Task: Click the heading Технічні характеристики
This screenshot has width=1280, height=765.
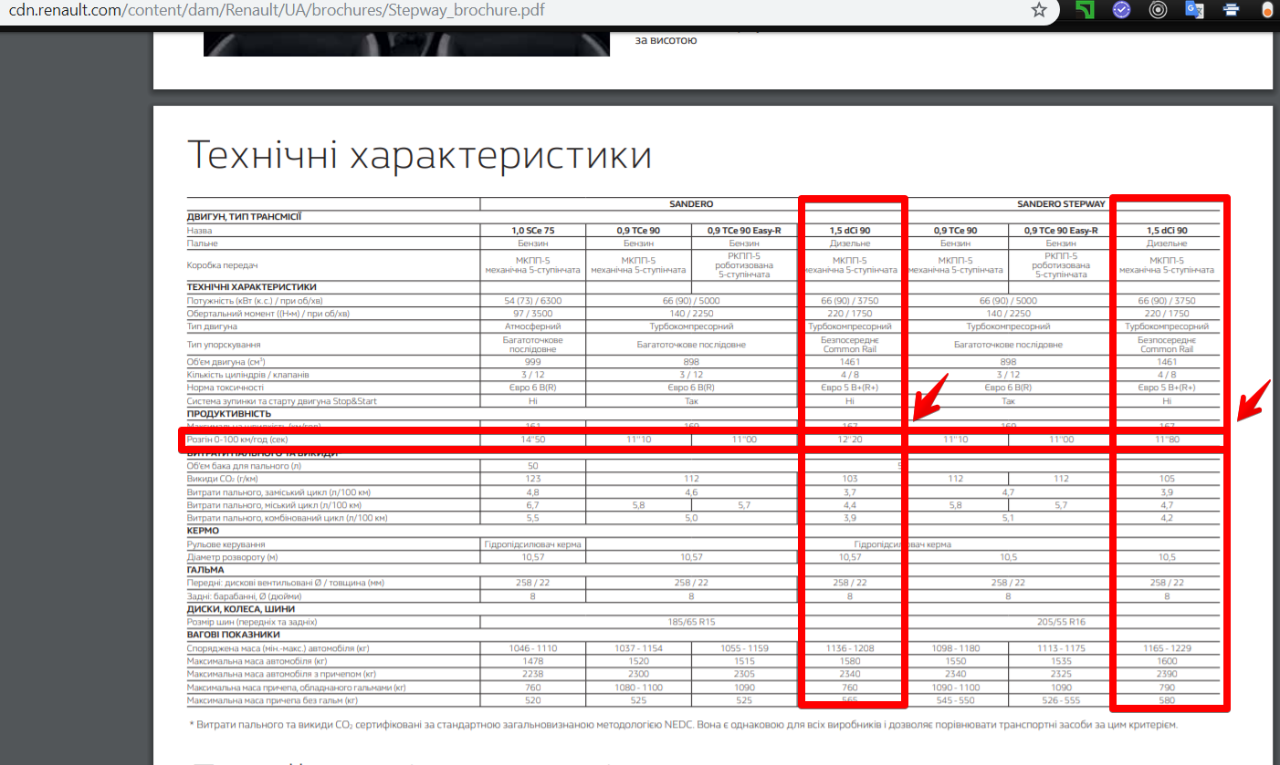Action: [x=419, y=155]
